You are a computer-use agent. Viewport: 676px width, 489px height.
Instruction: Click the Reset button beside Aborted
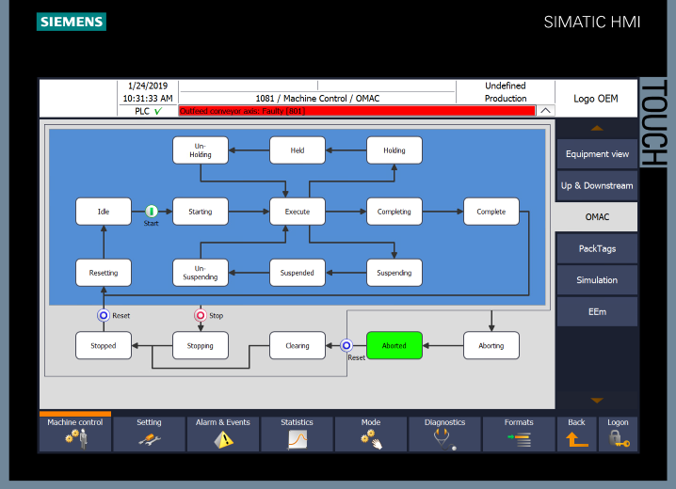(346, 345)
